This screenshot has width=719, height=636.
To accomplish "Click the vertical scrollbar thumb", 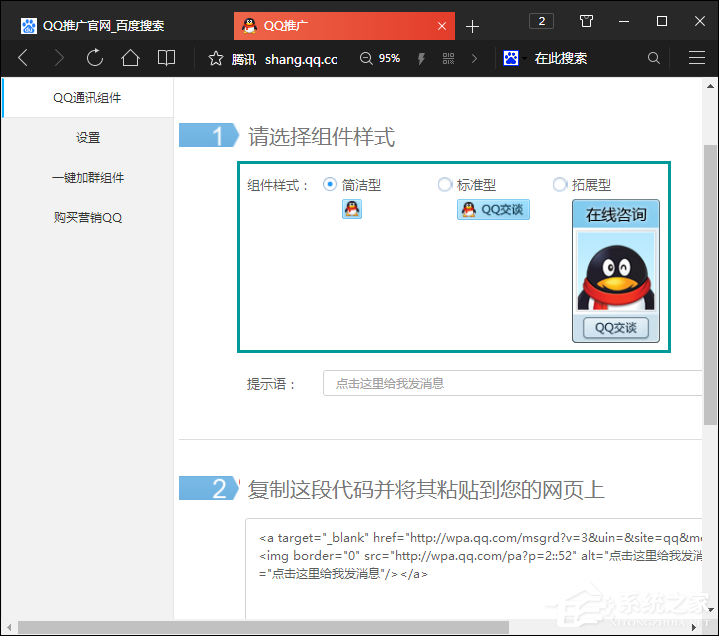I will 710,285.
